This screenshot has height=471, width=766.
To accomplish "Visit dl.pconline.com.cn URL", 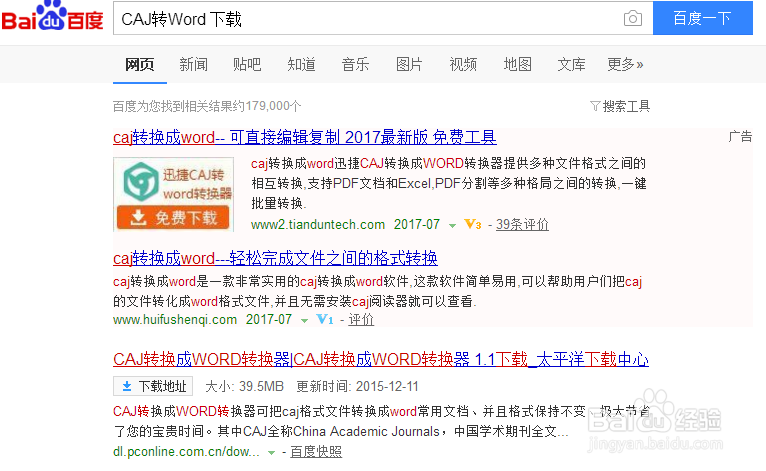I will (x=186, y=451).
